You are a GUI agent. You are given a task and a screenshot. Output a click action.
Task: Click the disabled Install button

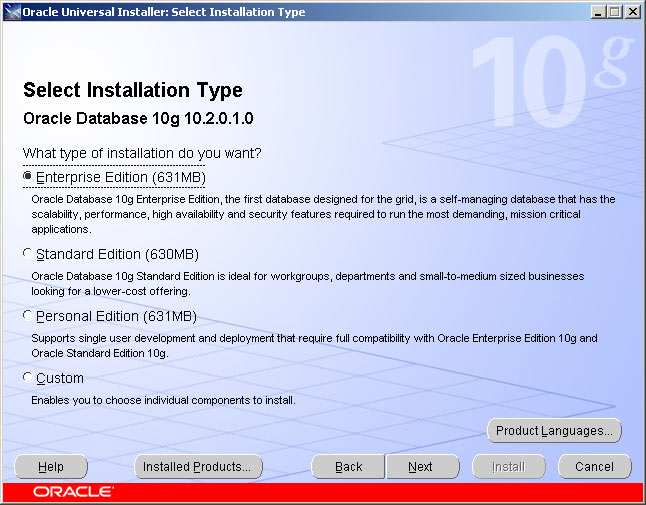(x=509, y=467)
